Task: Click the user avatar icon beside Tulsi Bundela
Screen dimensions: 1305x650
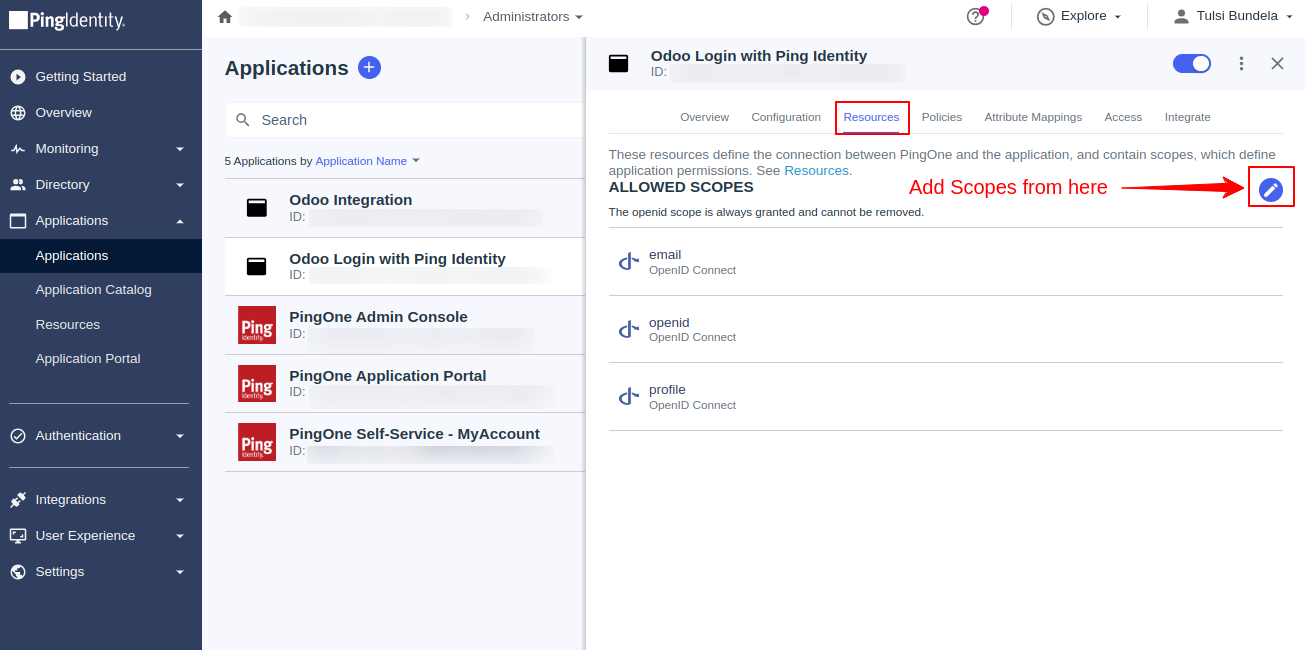Action: (x=1181, y=16)
